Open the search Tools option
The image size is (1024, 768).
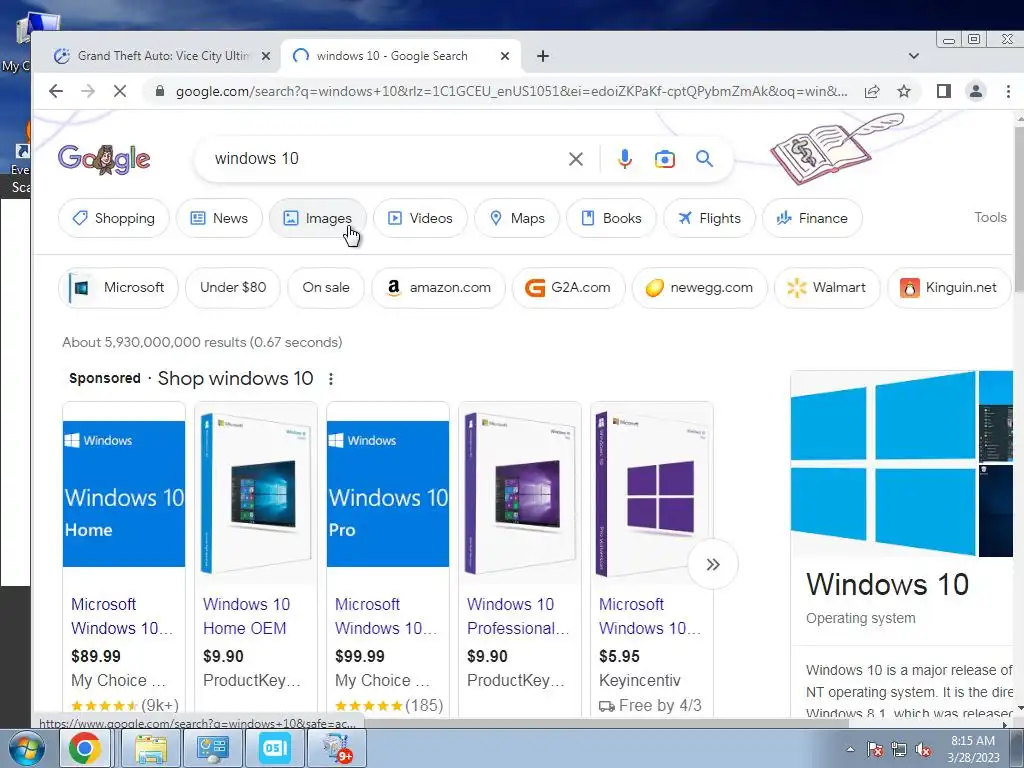pyautogui.click(x=990, y=217)
